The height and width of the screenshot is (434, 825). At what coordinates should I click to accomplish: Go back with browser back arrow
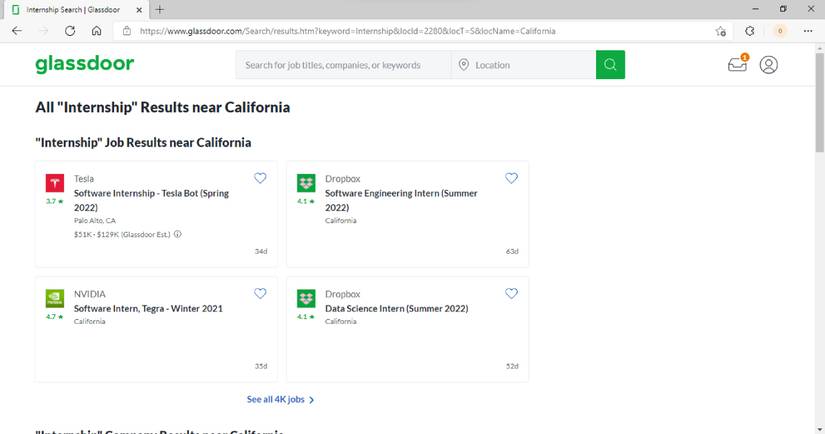point(17,31)
